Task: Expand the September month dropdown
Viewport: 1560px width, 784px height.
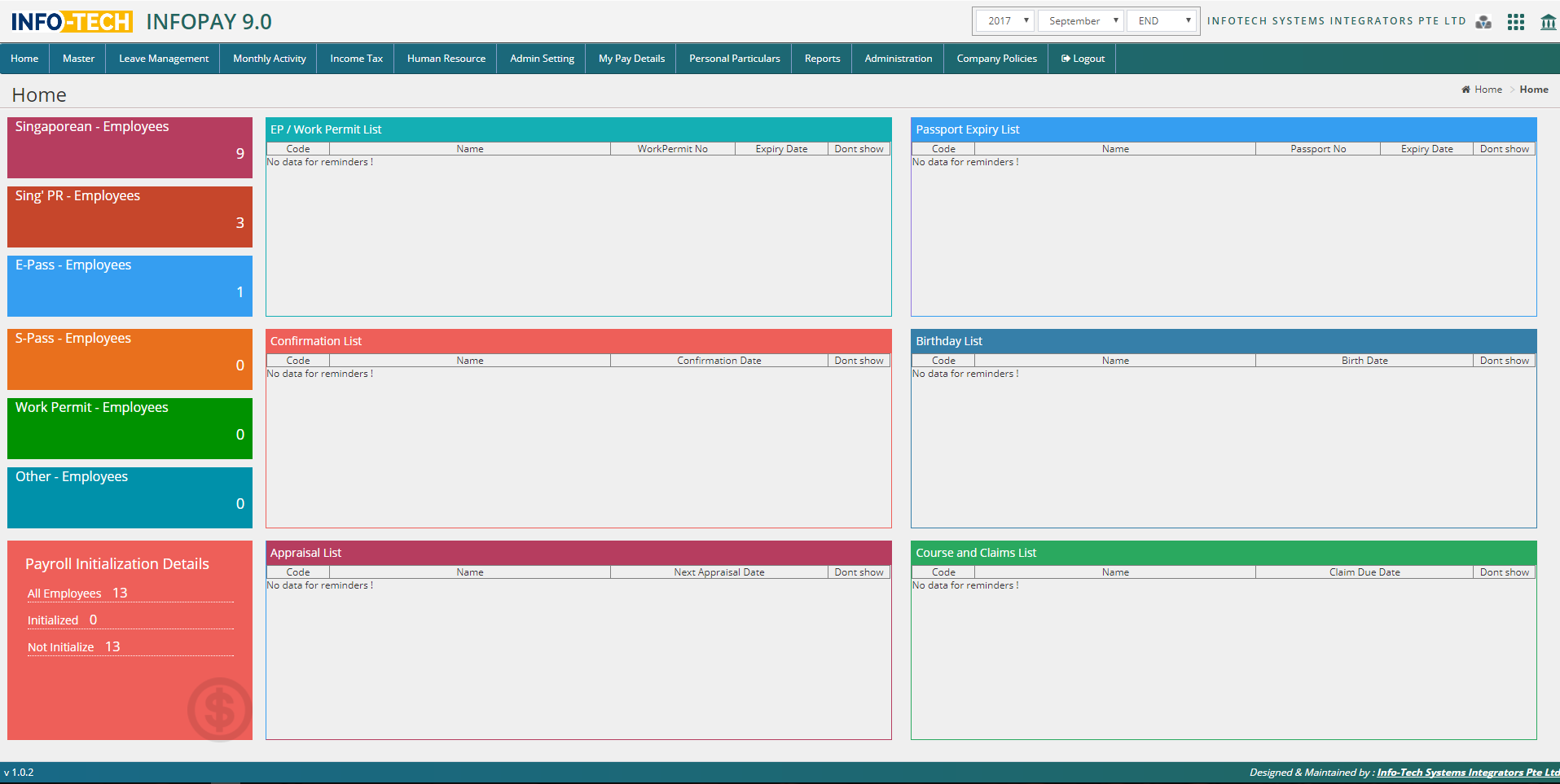Action: pos(1081,21)
